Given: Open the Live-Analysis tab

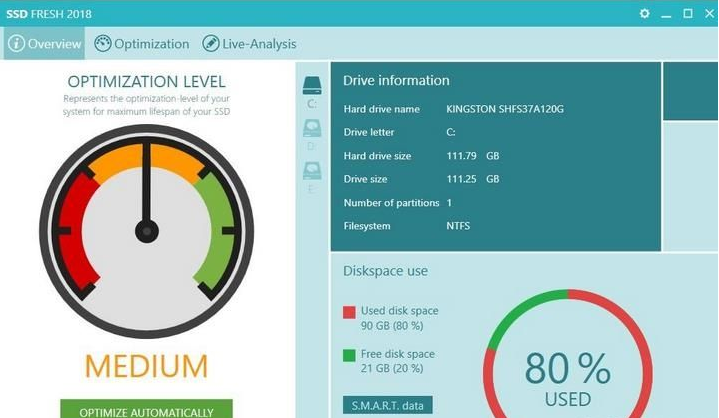Looking at the screenshot, I should [x=249, y=44].
